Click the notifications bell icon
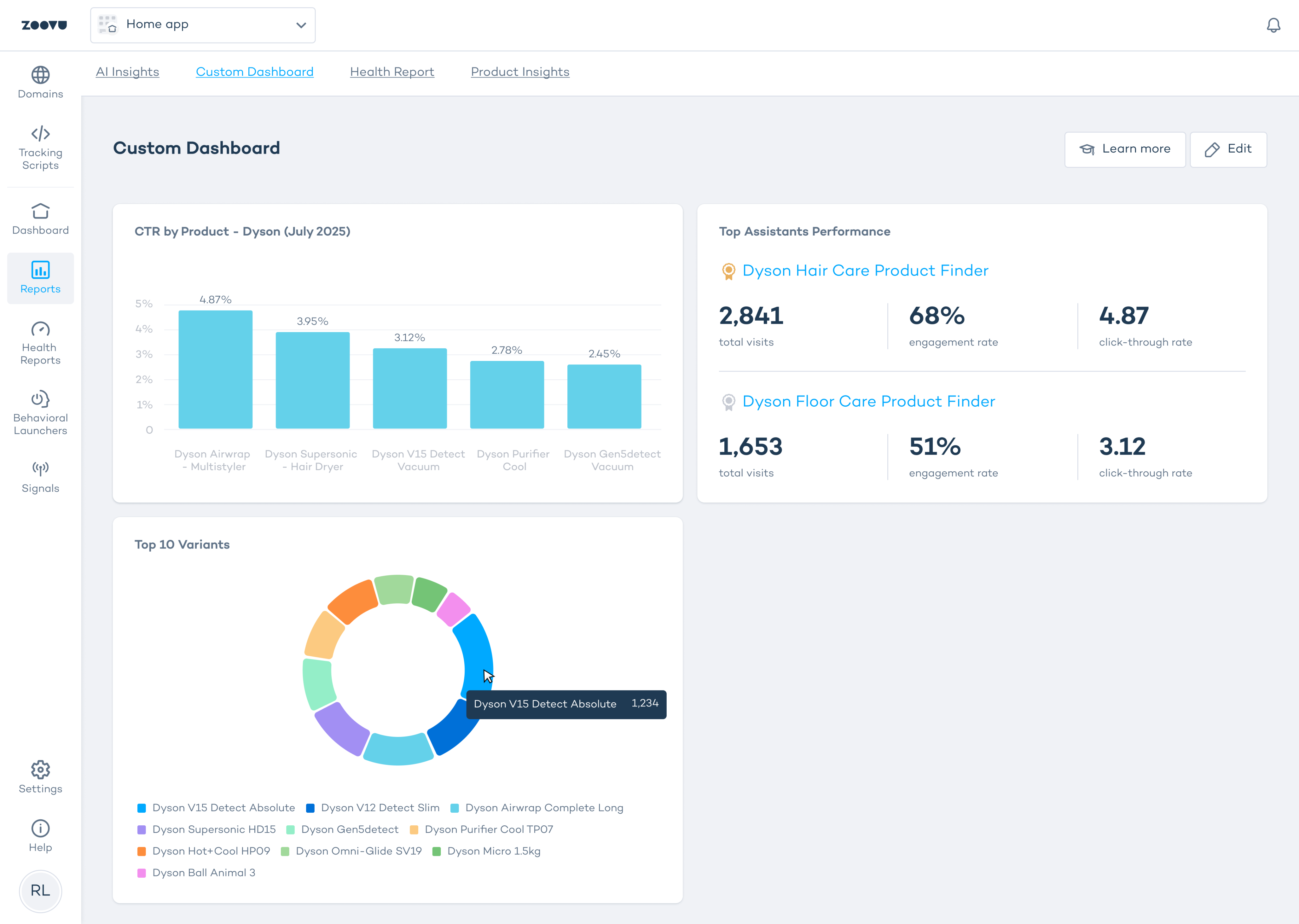This screenshot has height=924, width=1299. tap(1273, 25)
